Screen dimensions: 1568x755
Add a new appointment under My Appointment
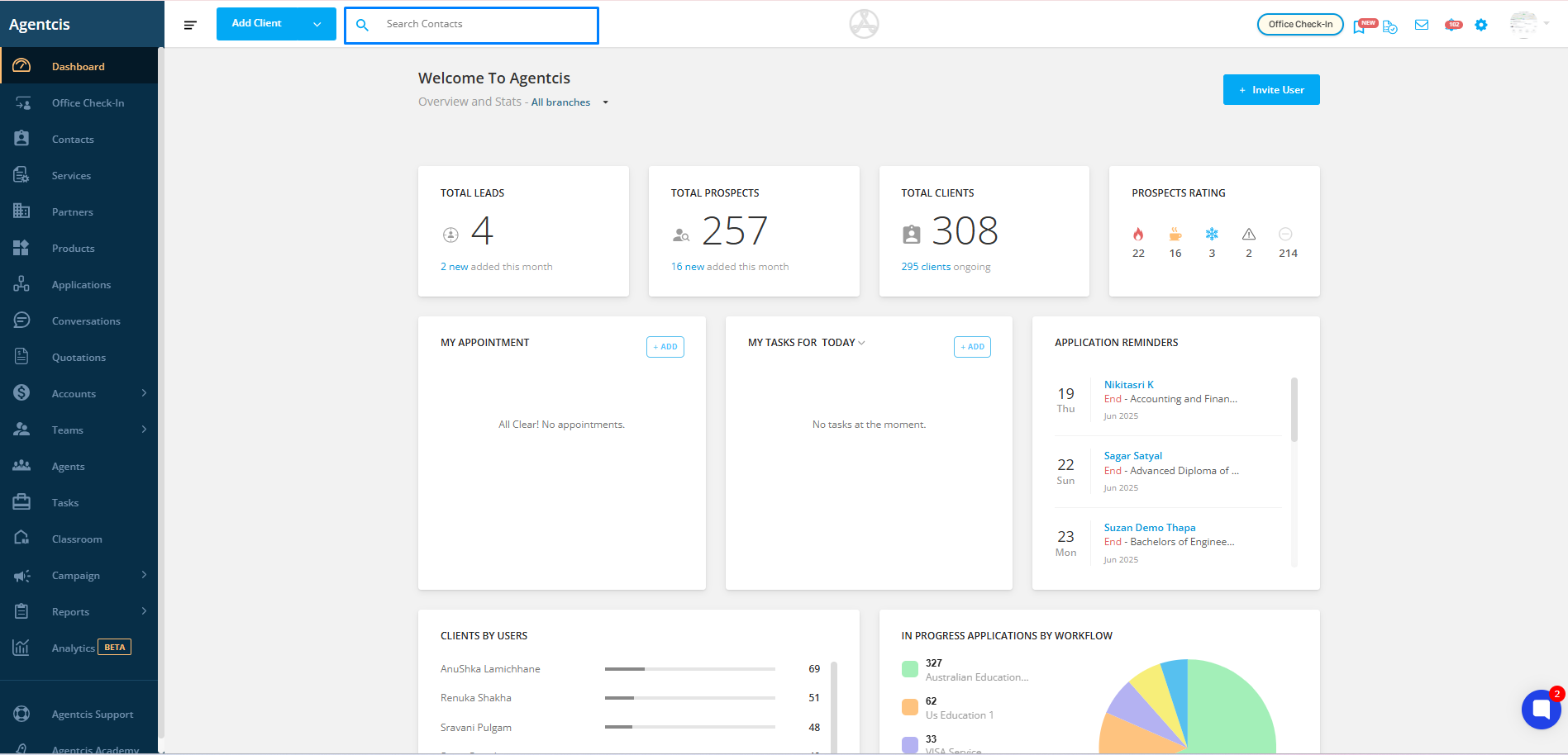click(665, 347)
